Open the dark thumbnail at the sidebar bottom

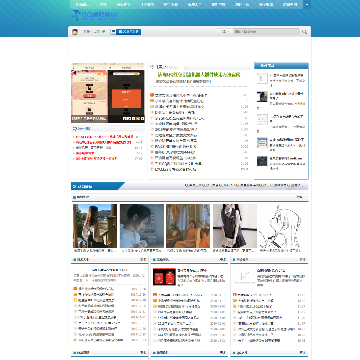tap(262, 161)
